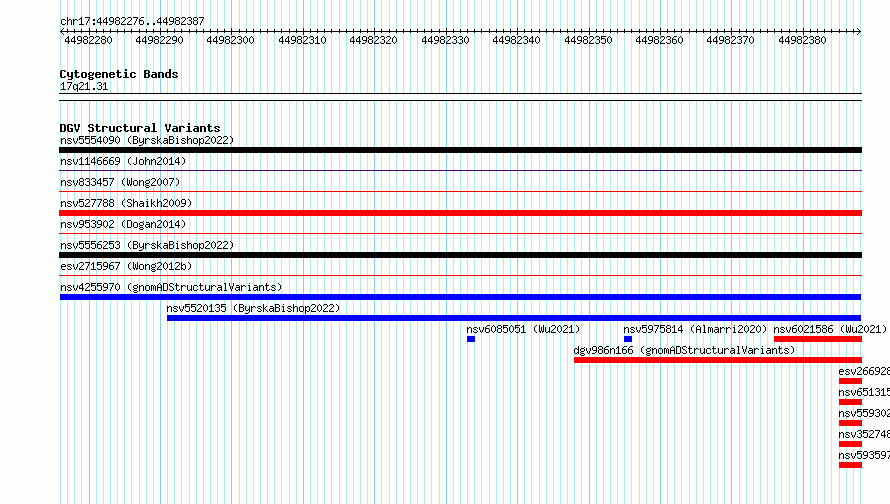Select the small blue glyph under nsv6085051
Viewport: 890px width, 504px height.
pos(471,339)
